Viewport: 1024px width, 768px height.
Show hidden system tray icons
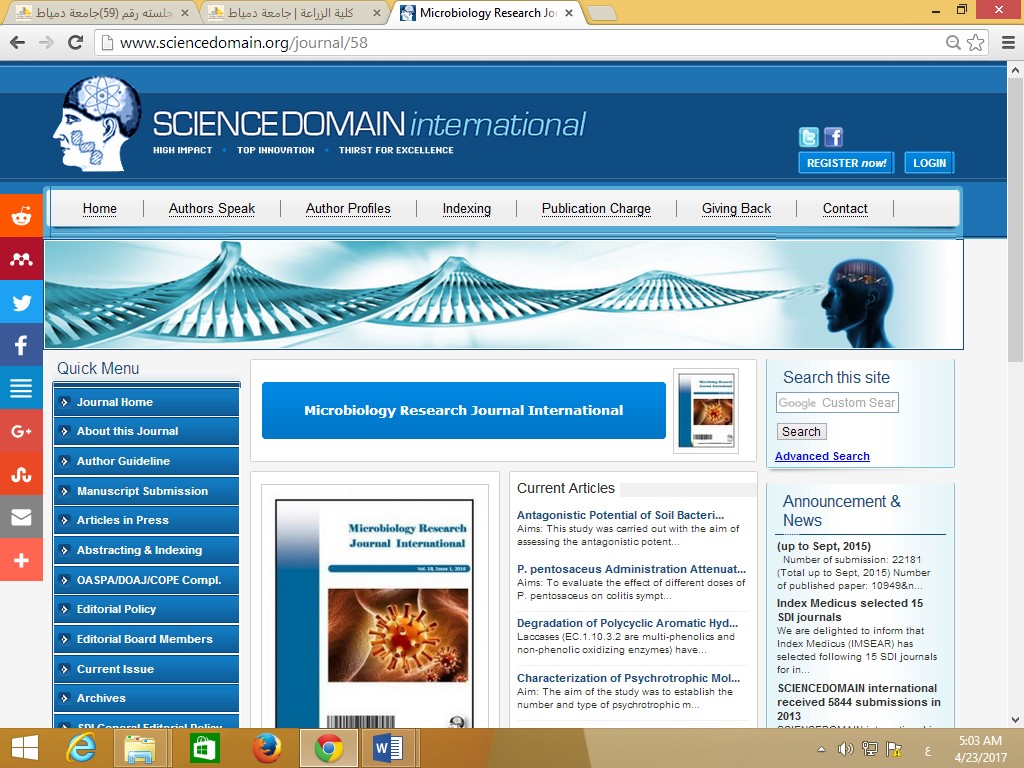(x=822, y=749)
